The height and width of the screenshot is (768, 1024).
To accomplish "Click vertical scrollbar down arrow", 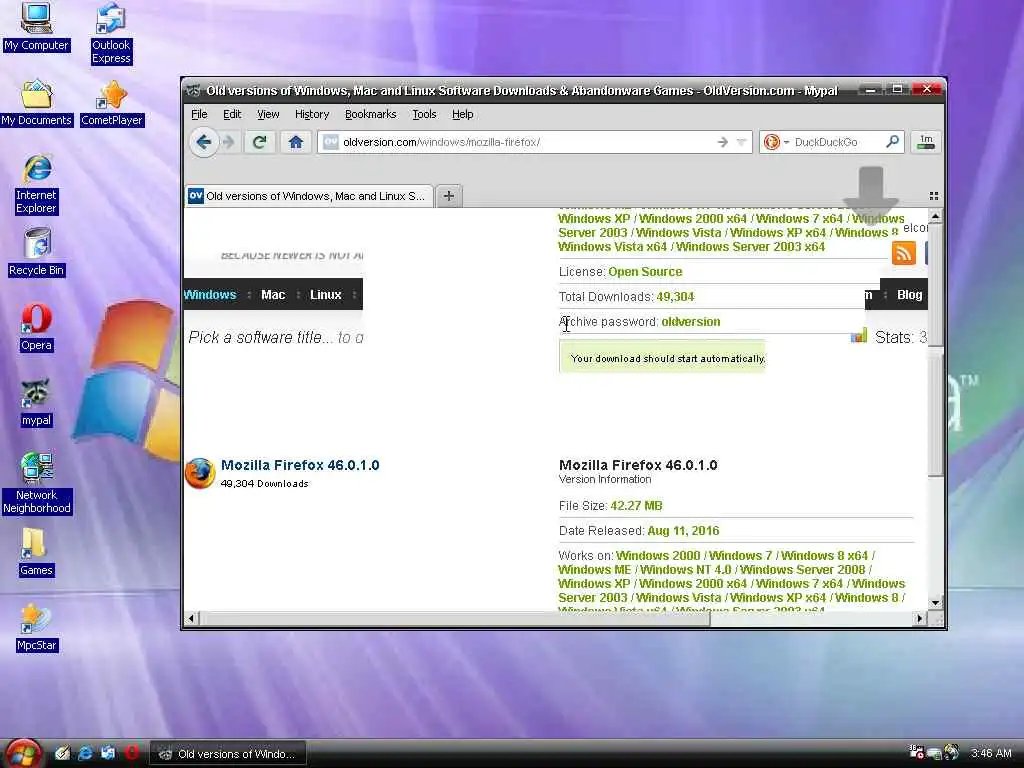I will tap(935, 603).
